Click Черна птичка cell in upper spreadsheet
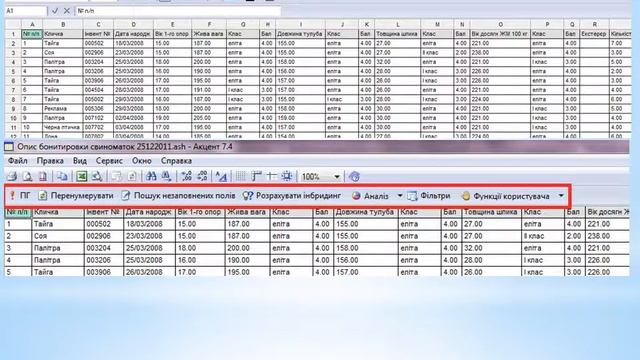Viewport: 640px width, 360px height. (63, 127)
